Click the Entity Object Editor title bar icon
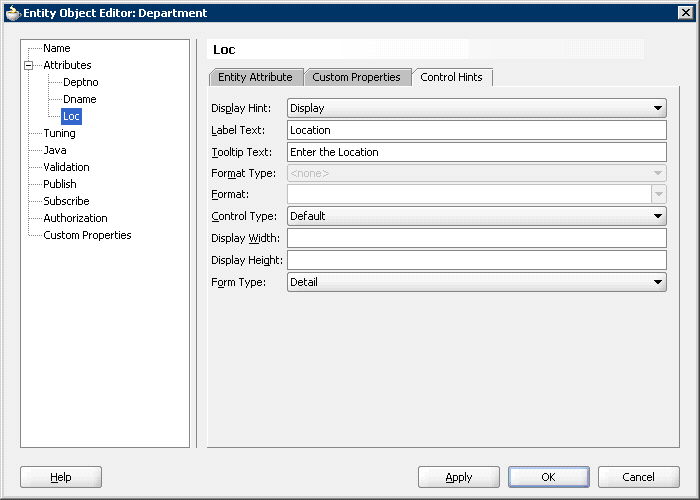Screen dimensions: 700x500 pos(13,13)
